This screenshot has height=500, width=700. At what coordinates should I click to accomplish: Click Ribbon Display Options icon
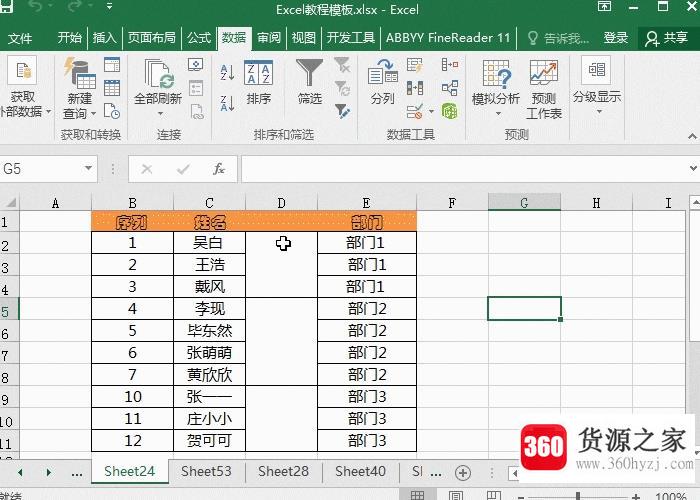[604, 7]
